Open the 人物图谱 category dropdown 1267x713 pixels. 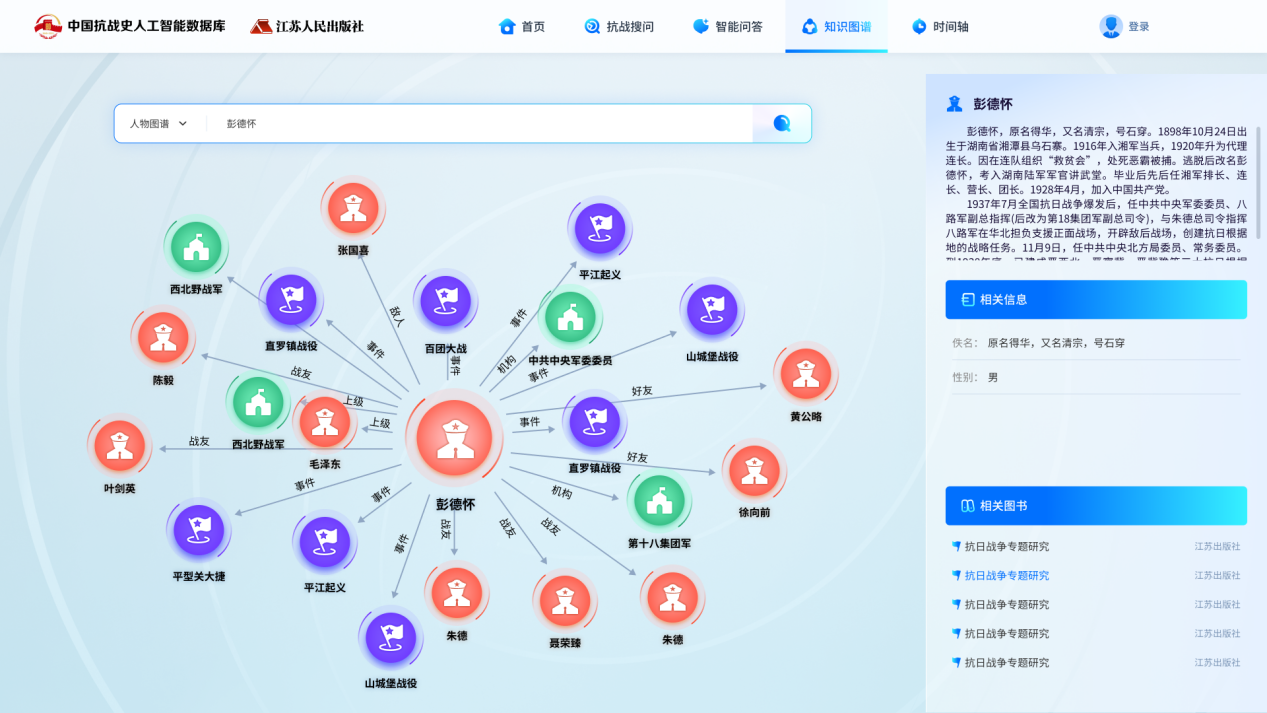point(158,124)
